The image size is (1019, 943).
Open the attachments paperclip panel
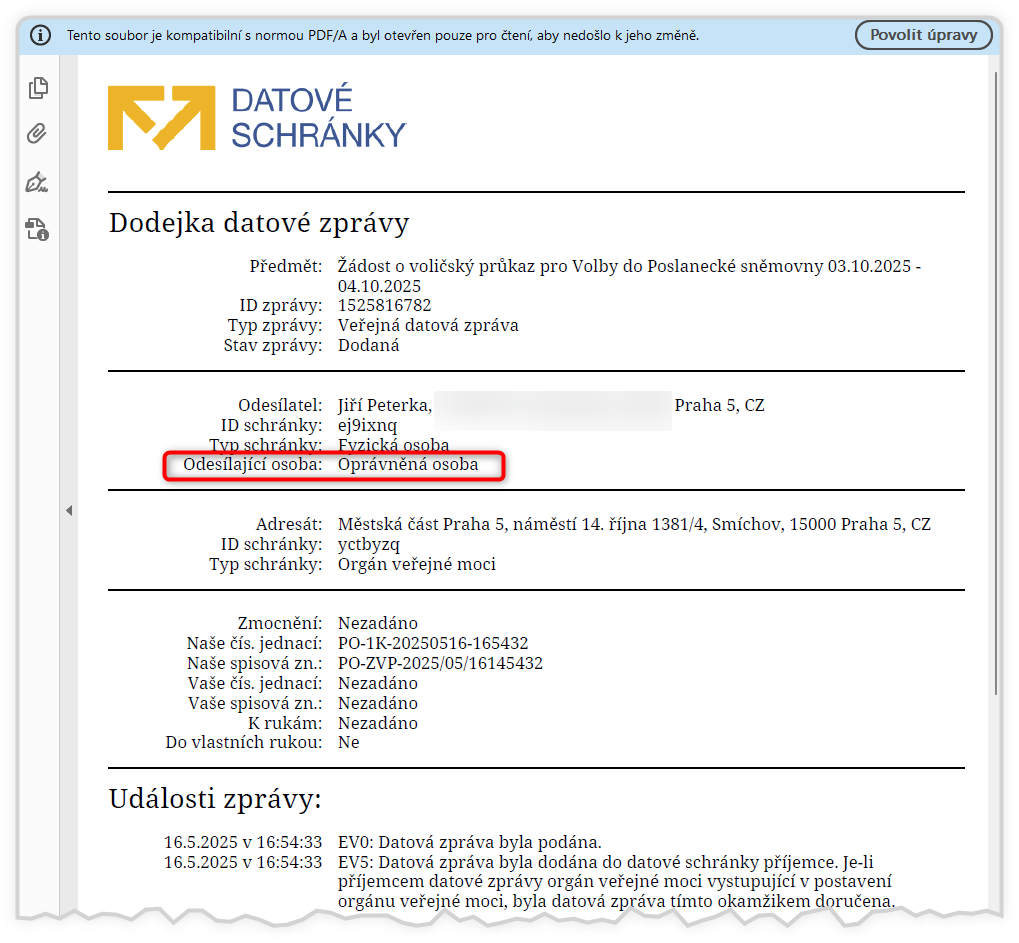[37, 134]
